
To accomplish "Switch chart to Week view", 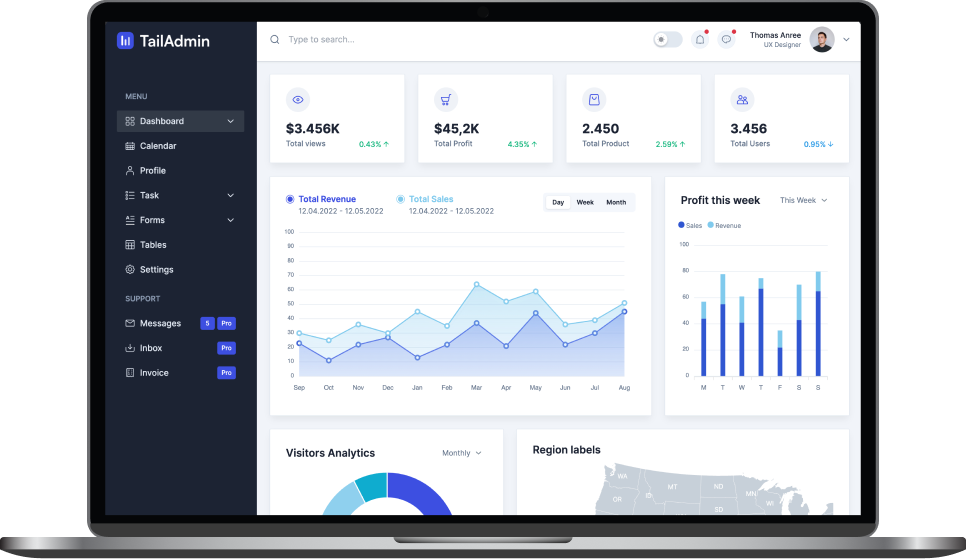I will coord(585,202).
